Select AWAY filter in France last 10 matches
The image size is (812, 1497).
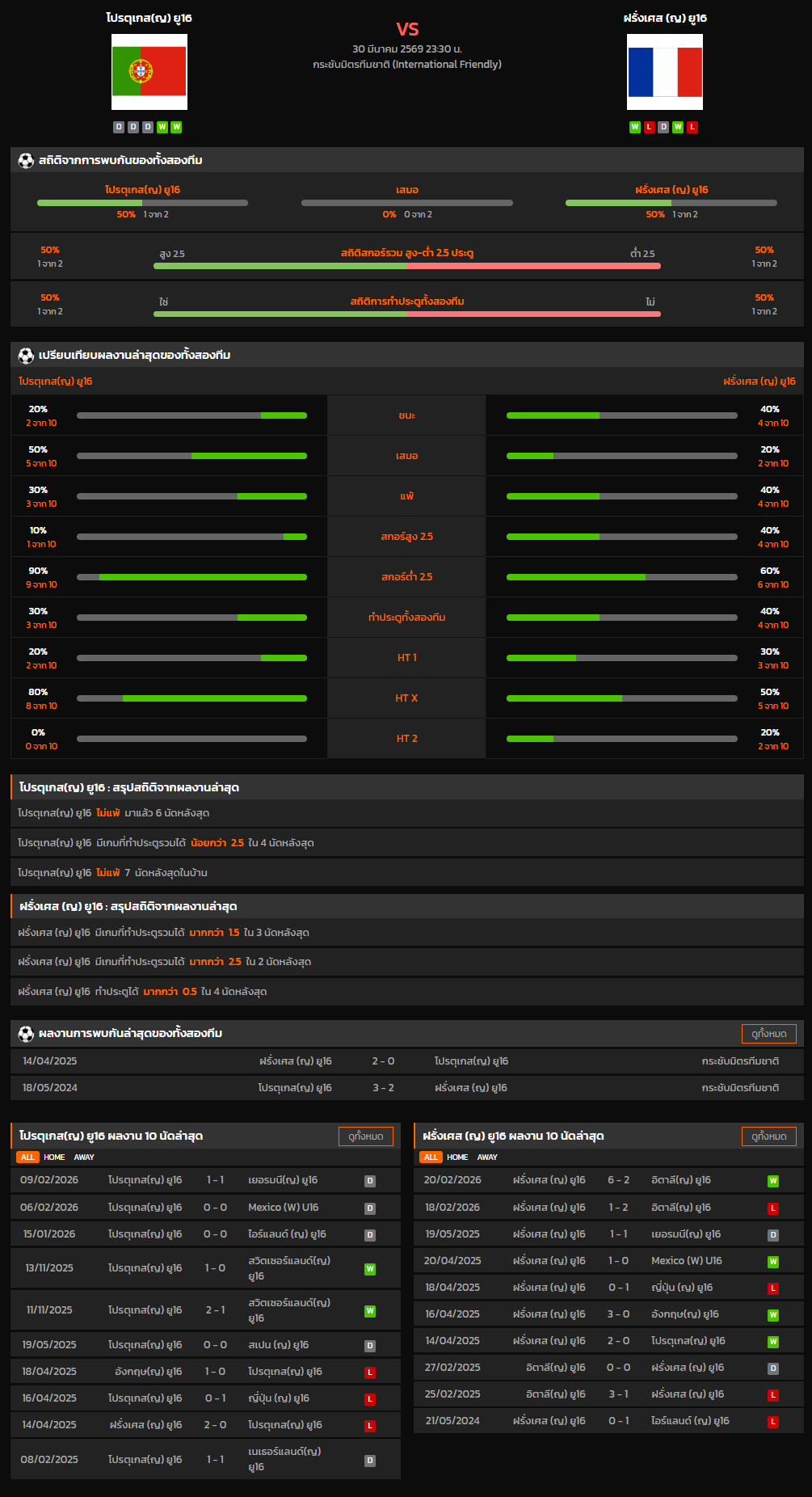487,1158
